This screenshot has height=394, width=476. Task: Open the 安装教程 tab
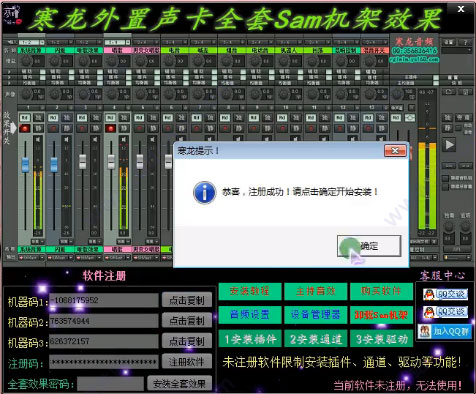250,291
